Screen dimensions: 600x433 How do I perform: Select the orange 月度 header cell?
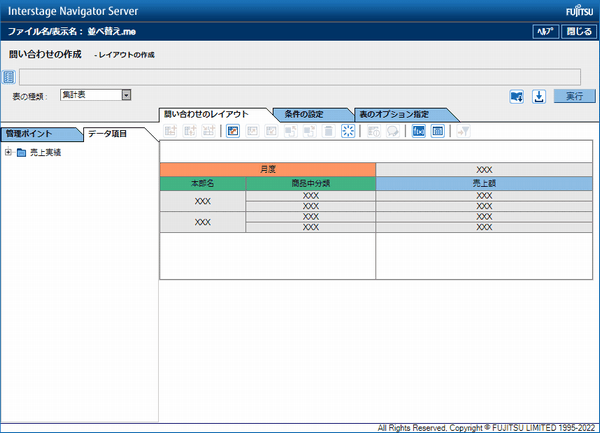[268, 169]
